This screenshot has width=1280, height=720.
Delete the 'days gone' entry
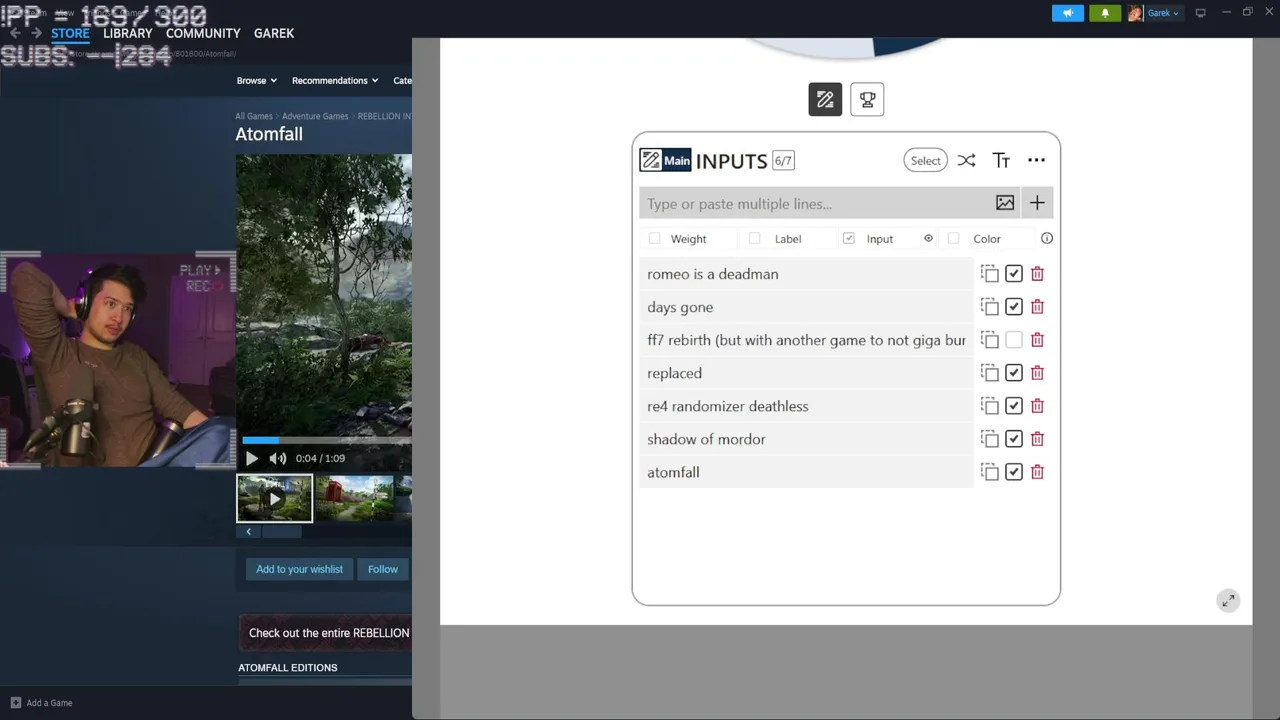(1037, 306)
